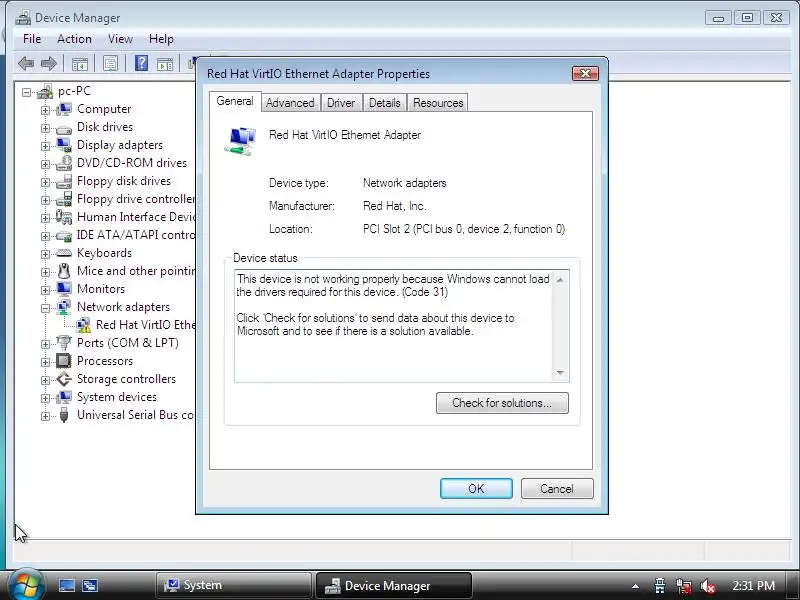Select Red Hat VirtIO Ethernet tree entry

(145, 325)
